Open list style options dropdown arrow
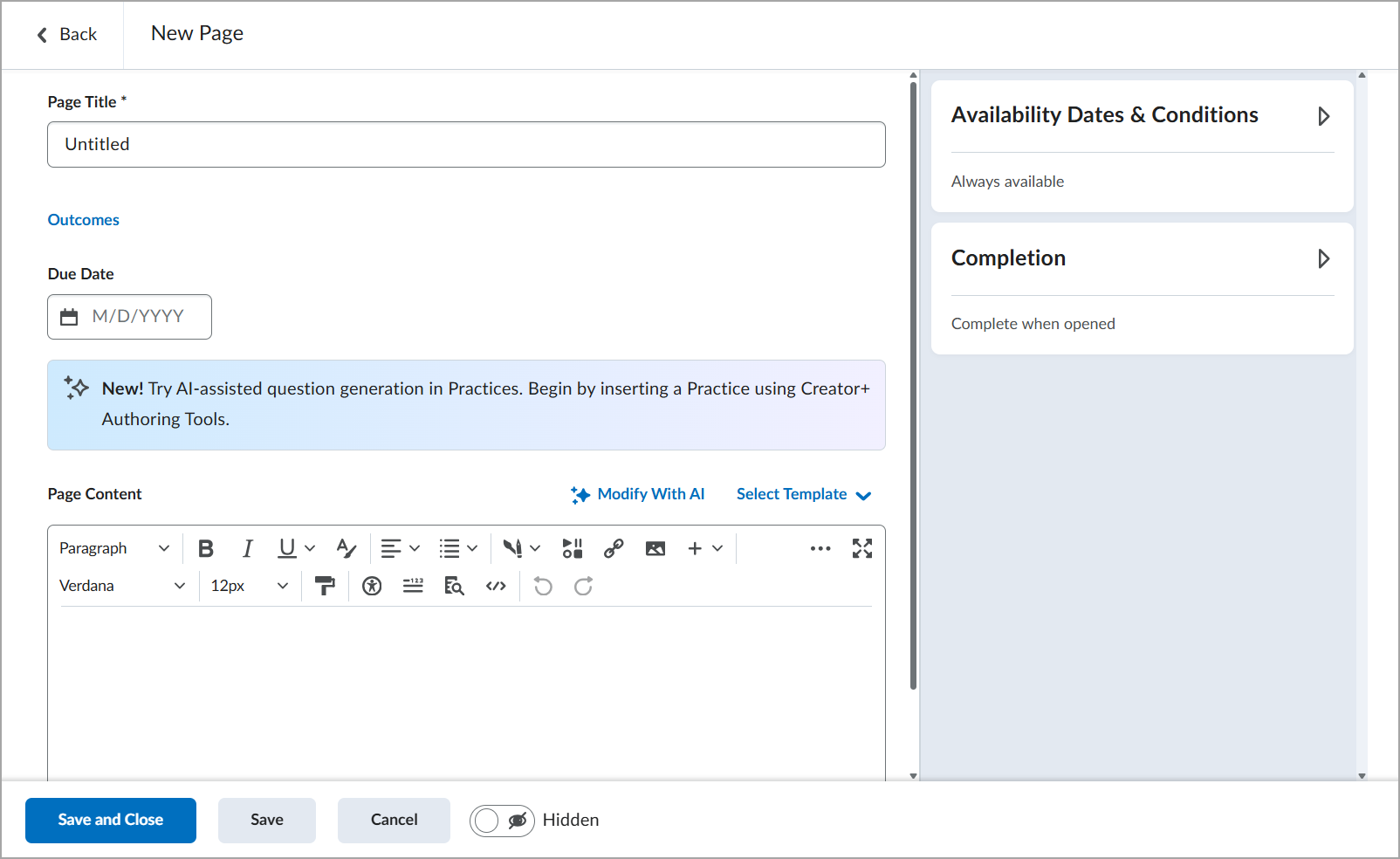Screen dimensions: 1400x859 point(472,548)
